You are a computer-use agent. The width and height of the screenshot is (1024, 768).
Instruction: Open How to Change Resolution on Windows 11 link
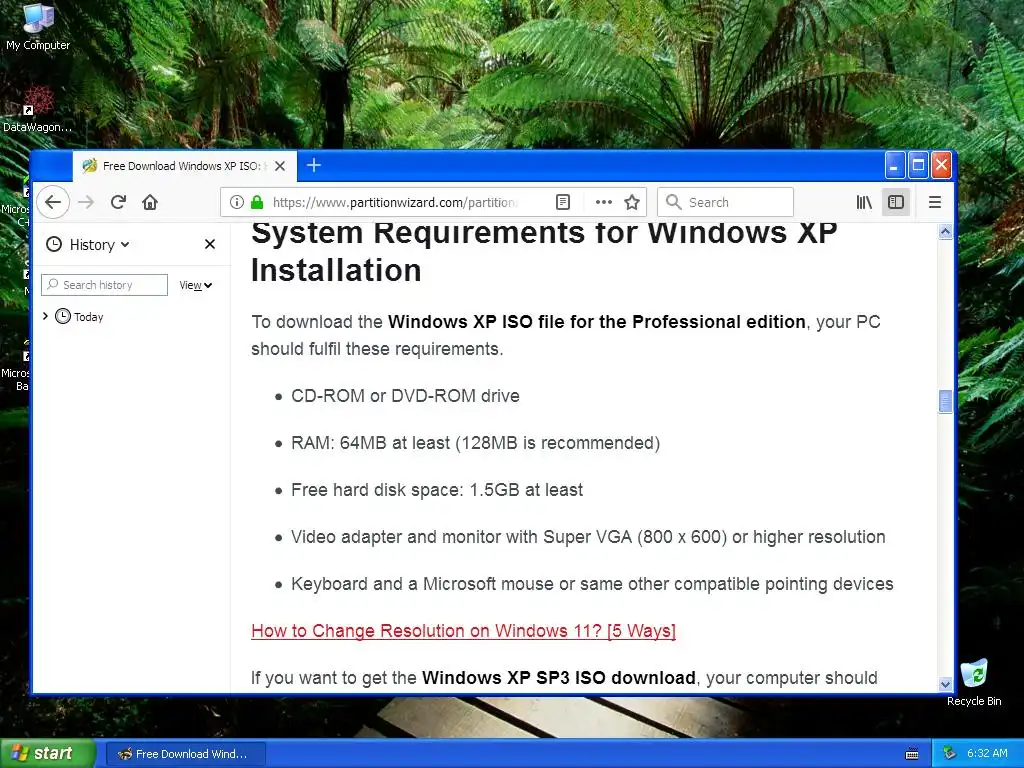pos(464,631)
